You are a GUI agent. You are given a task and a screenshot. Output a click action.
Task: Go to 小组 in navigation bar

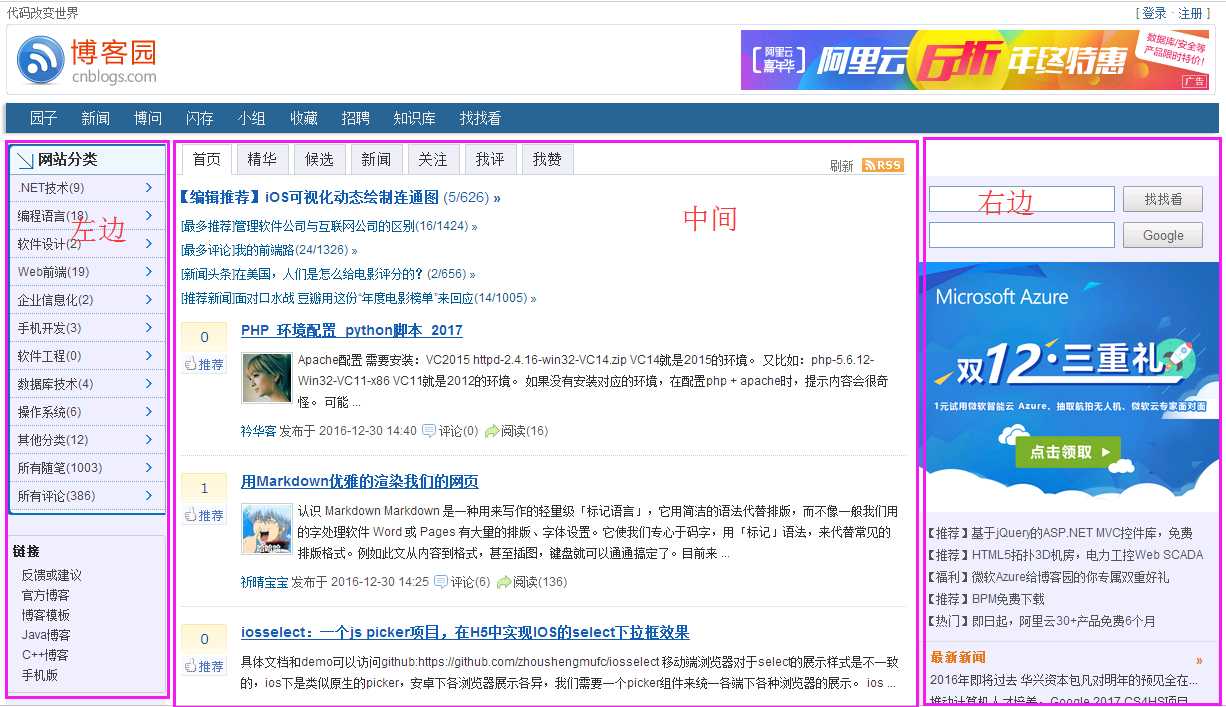[251, 118]
